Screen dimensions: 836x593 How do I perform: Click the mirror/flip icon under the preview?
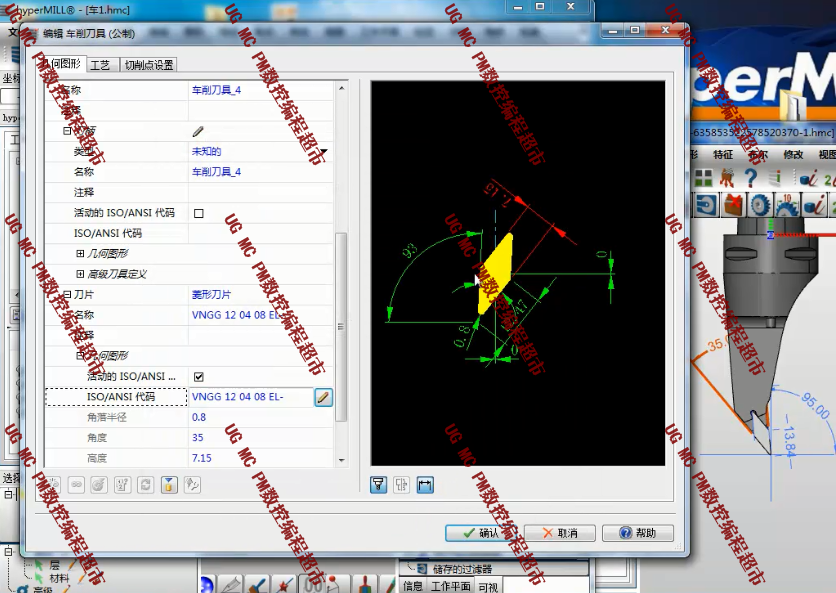[401, 485]
